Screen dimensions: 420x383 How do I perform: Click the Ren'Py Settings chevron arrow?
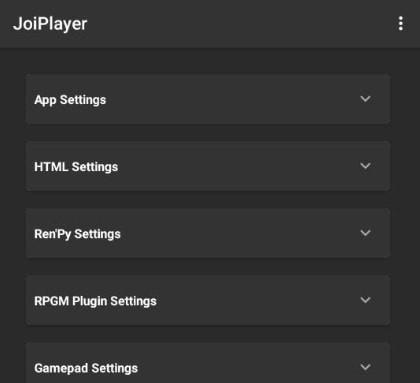click(365, 233)
